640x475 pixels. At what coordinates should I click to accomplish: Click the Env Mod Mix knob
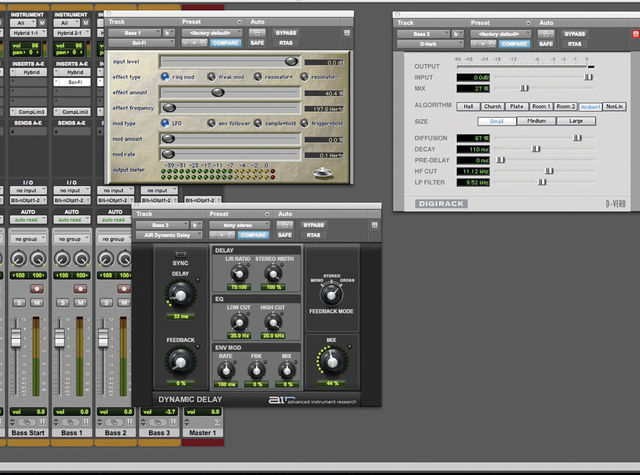[x=287, y=370]
